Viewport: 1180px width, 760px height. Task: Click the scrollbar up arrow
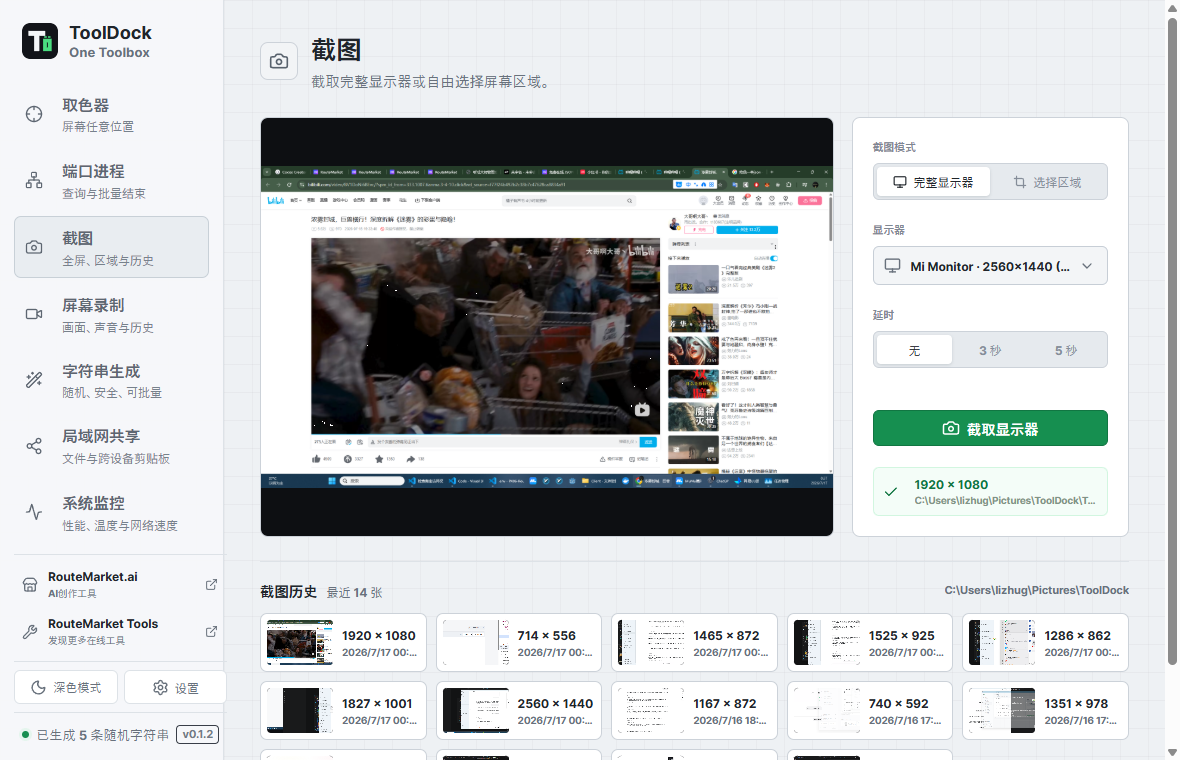[x=1172, y=7]
